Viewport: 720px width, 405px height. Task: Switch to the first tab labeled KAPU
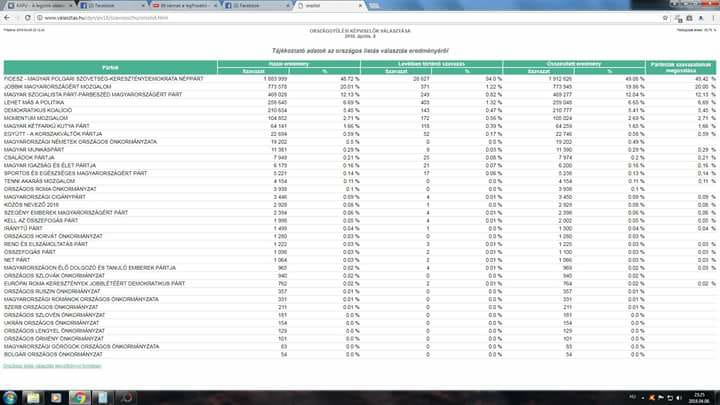tap(39, 6)
